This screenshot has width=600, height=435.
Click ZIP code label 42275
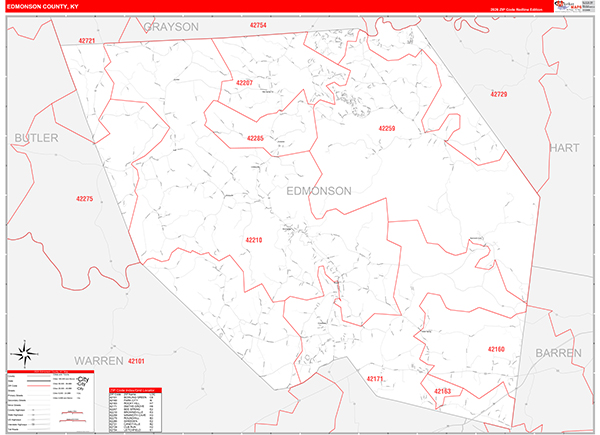[x=85, y=199]
